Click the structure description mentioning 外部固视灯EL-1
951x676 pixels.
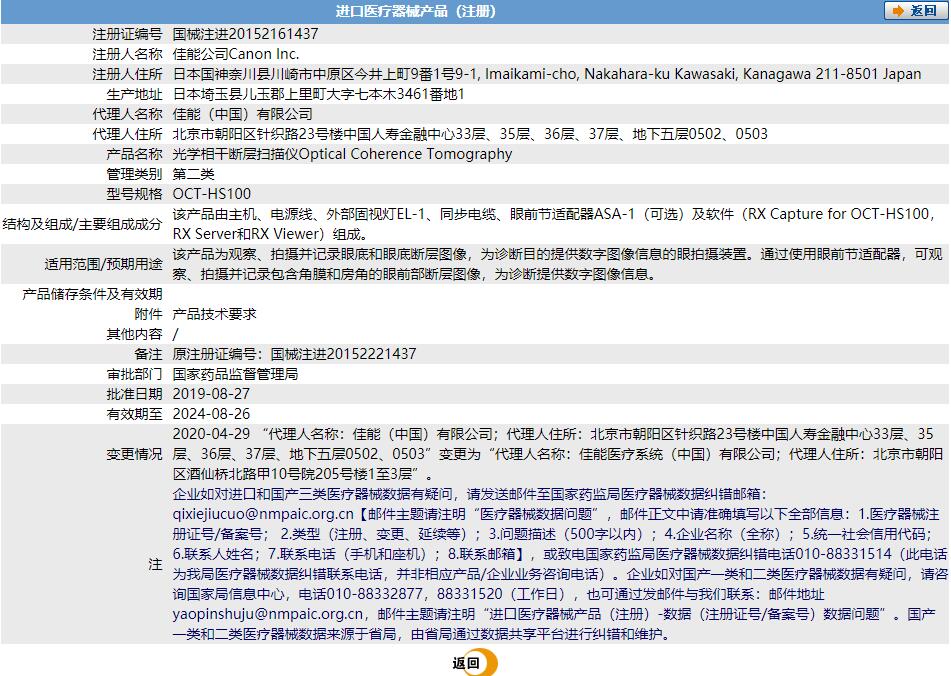[x=554, y=224]
